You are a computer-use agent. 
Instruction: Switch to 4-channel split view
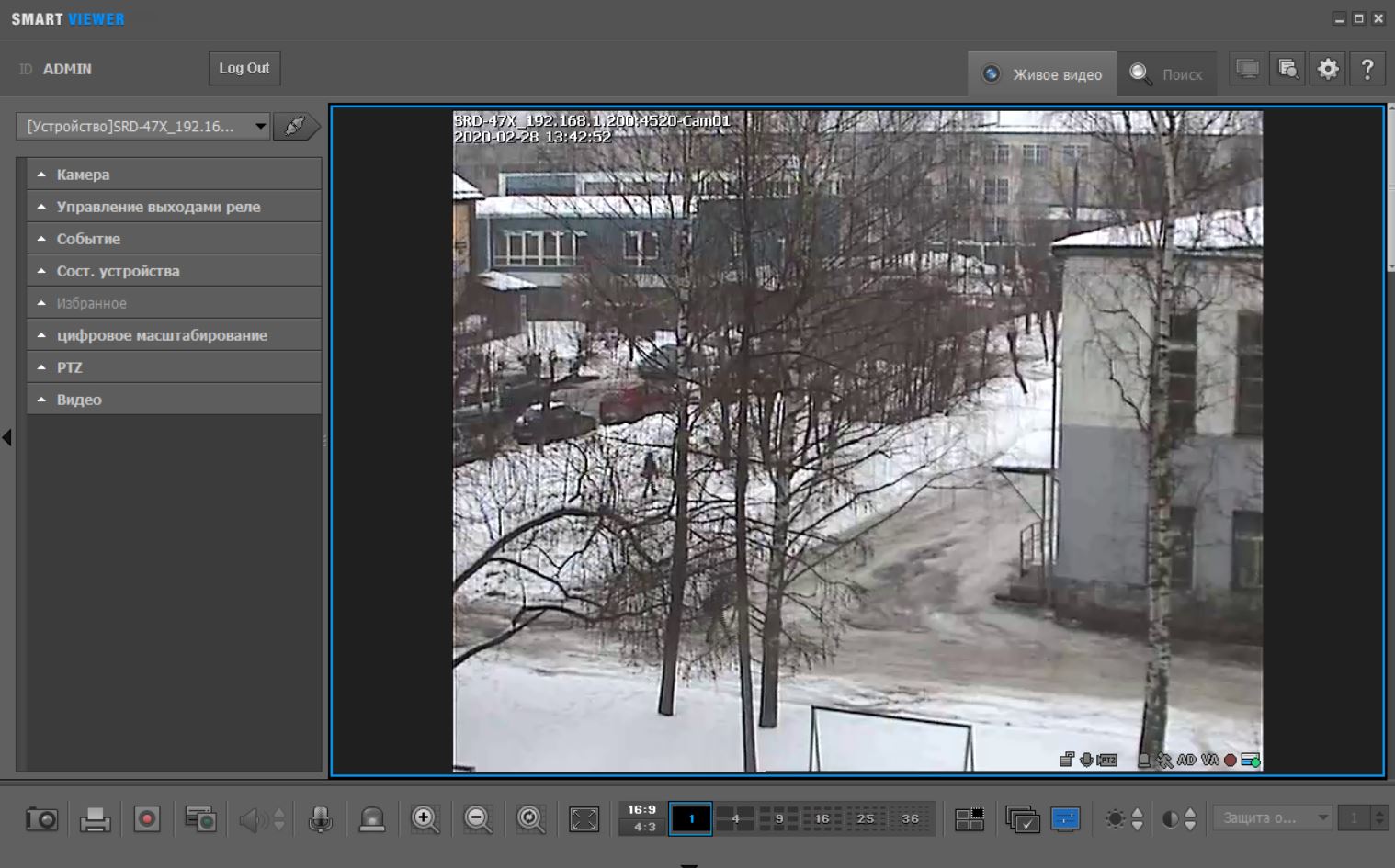point(735,818)
